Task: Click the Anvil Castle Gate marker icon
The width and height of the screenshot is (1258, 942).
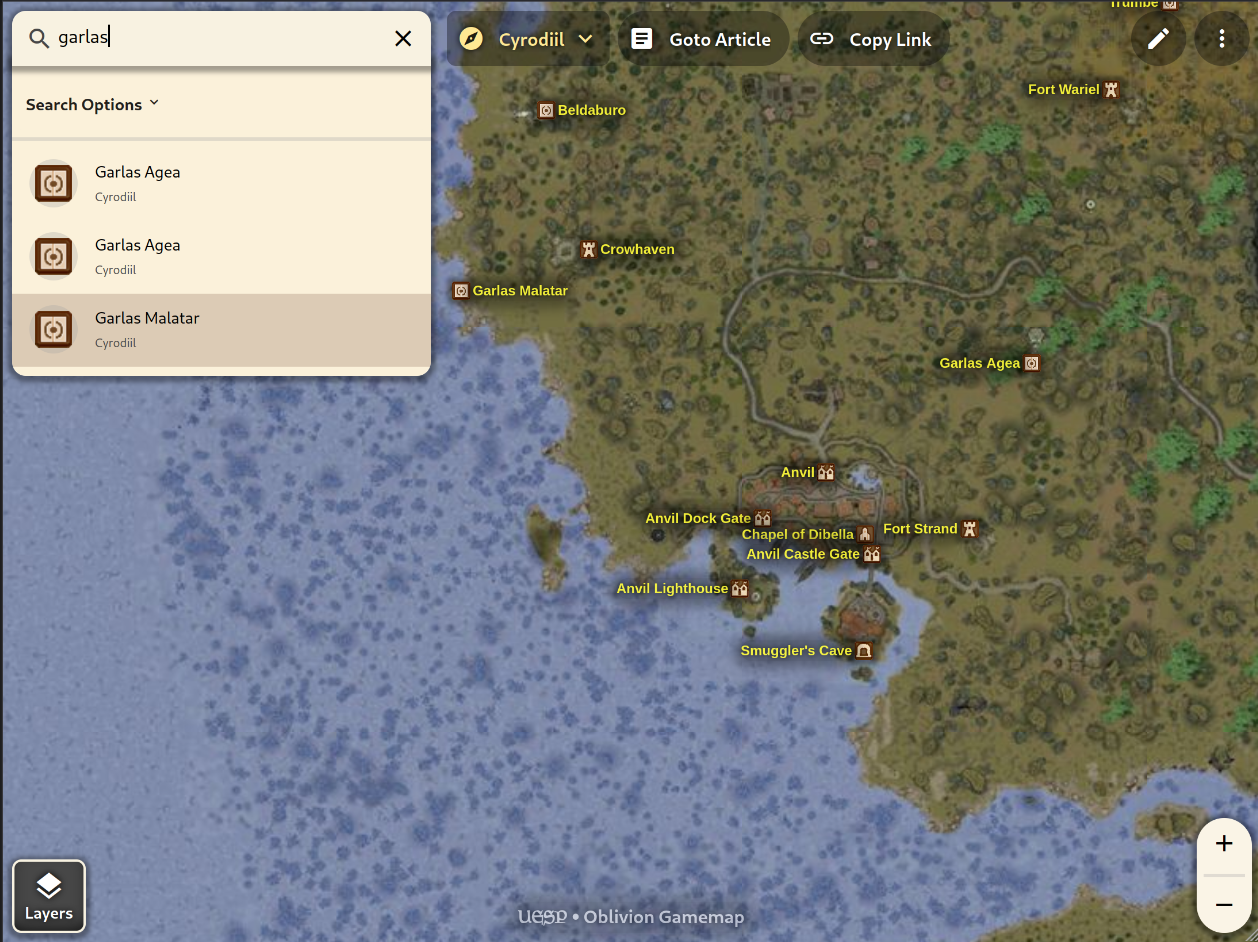Action: click(x=872, y=554)
